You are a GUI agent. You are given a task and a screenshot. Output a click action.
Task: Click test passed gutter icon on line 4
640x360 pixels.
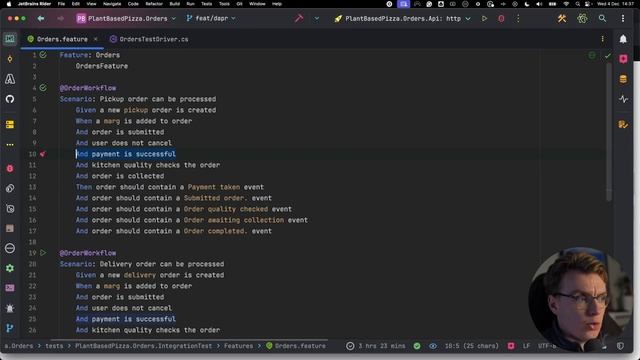coord(43,88)
